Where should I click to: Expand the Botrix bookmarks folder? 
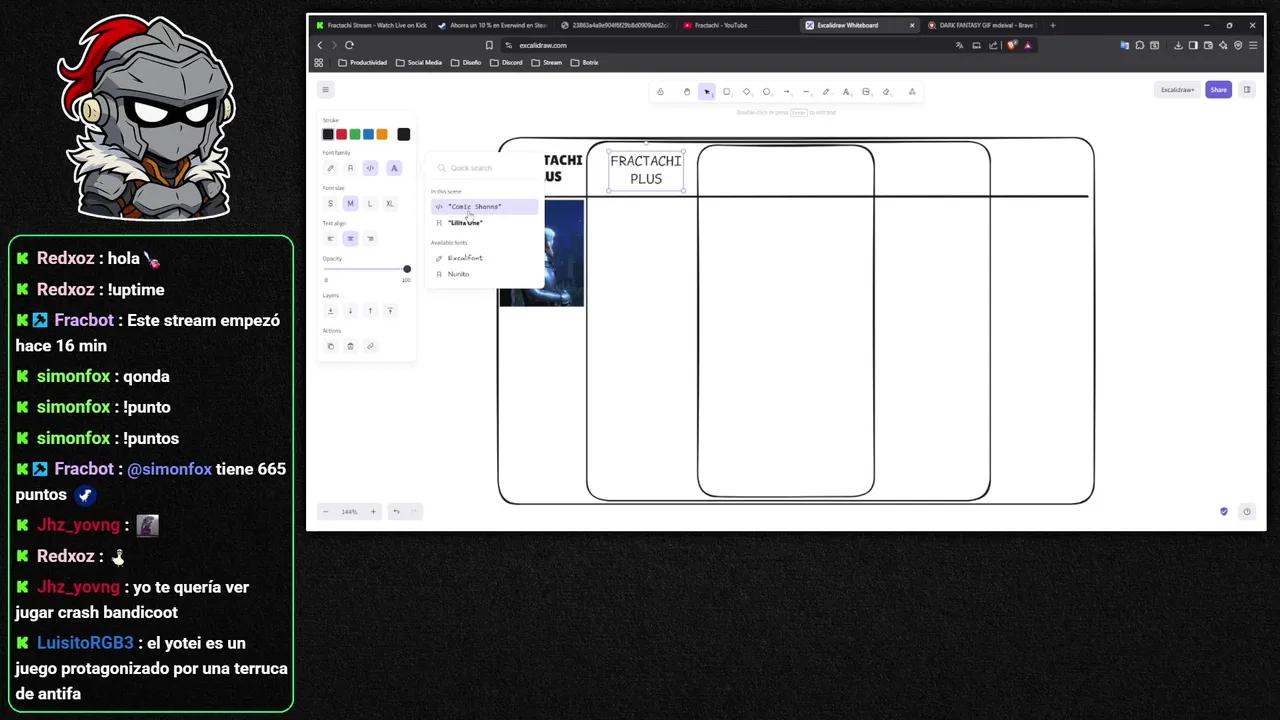pos(587,62)
